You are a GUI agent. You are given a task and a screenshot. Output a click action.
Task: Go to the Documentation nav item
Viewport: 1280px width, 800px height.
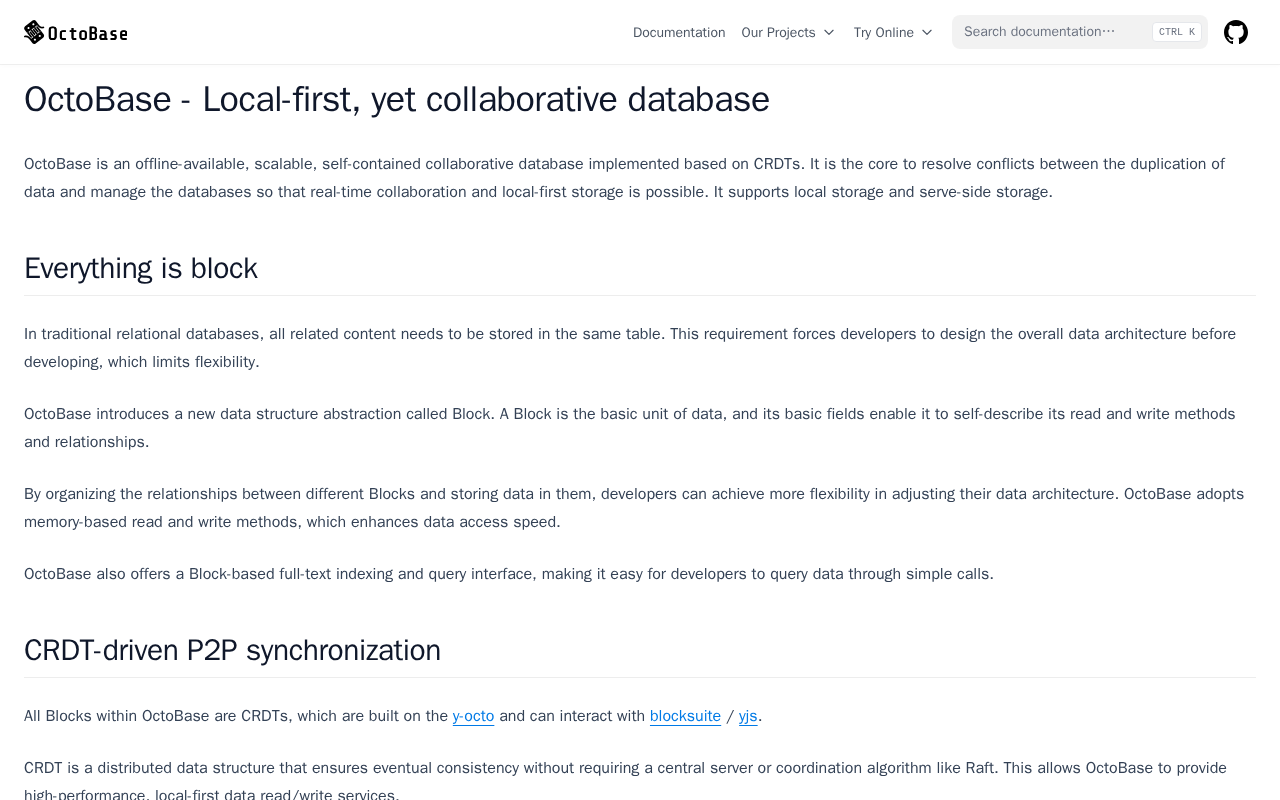[x=679, y=33]
